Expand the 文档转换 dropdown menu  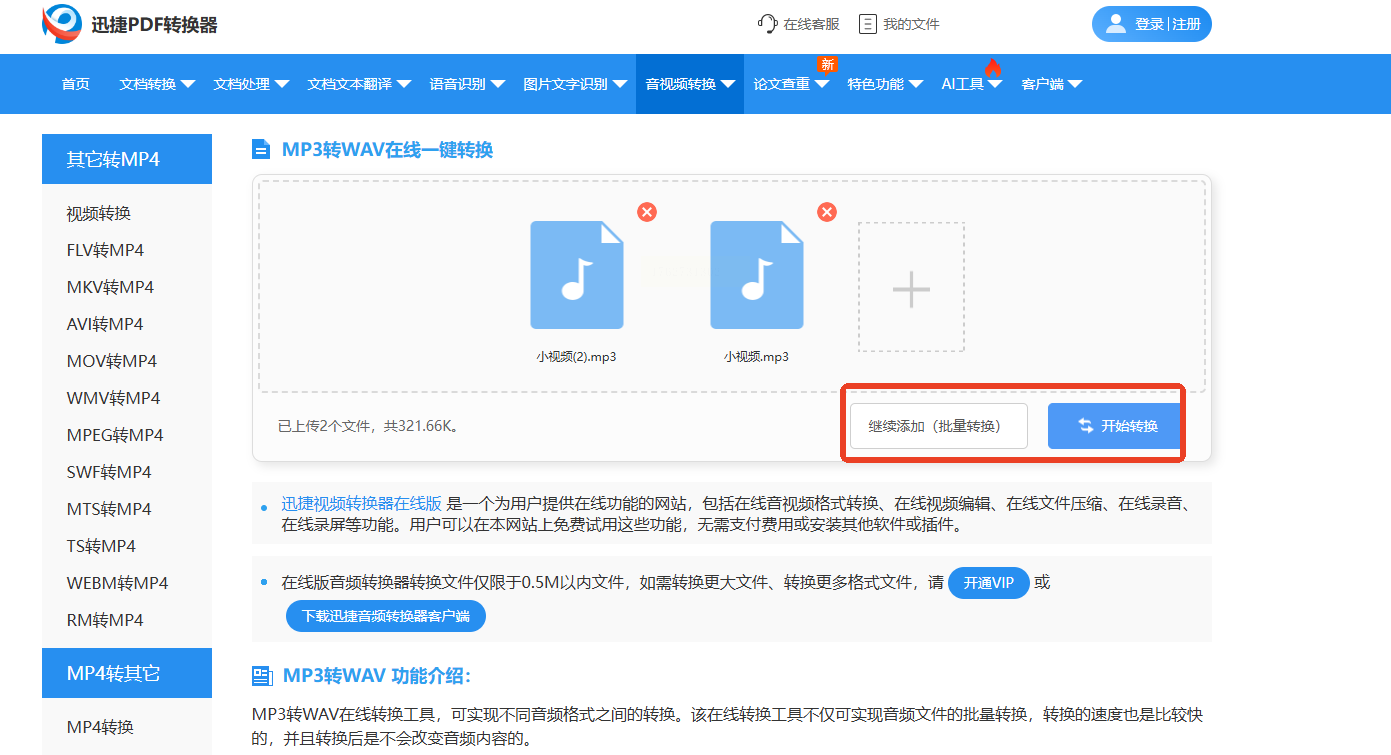[x=157, y=84]
